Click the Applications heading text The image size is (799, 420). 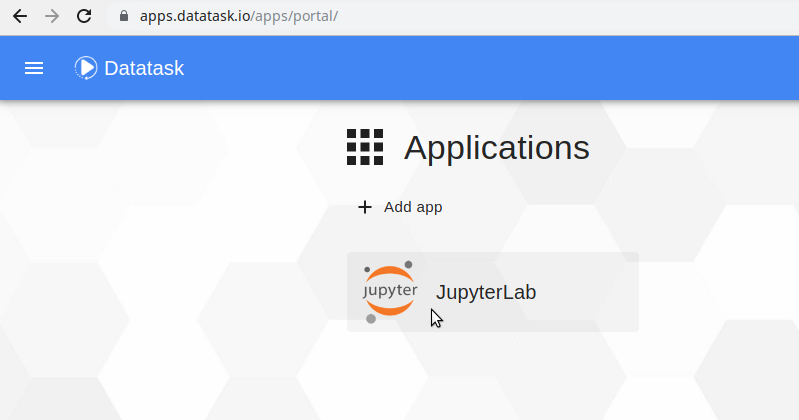(x=497, y=148)
